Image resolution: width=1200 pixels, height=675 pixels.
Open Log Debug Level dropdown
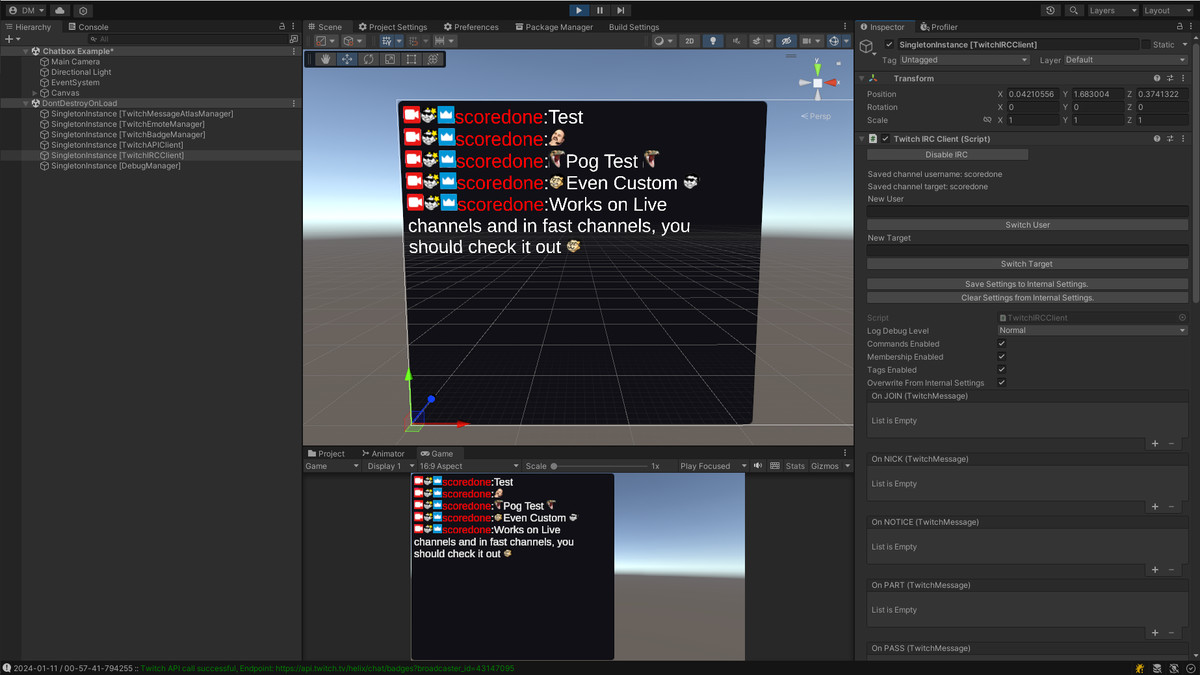click(1092, 330)
